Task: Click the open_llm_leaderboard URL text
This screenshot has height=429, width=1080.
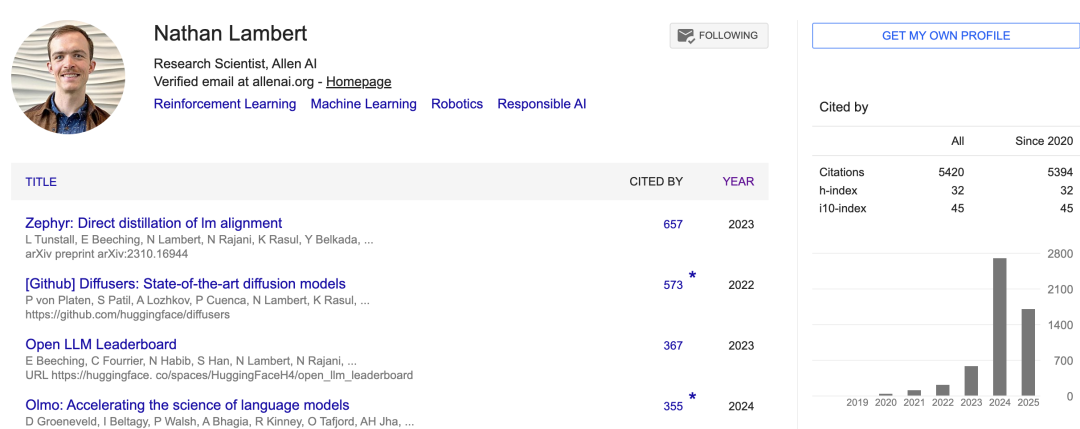Action: (219, 375)
